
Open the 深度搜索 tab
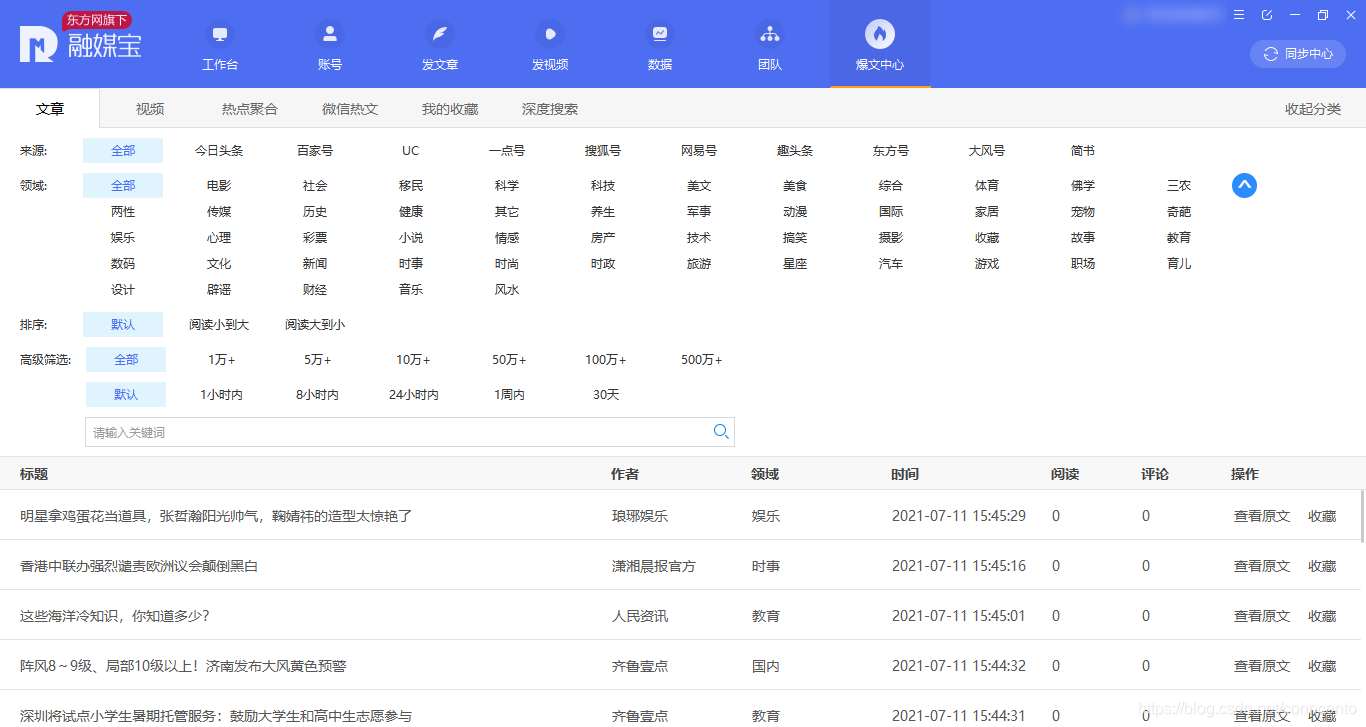[x=550, y=109]
